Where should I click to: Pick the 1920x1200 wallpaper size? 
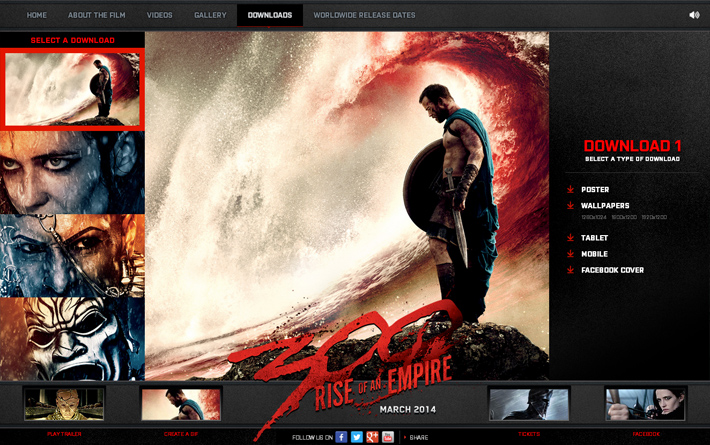pyautogui.click(x=654, y=217)
